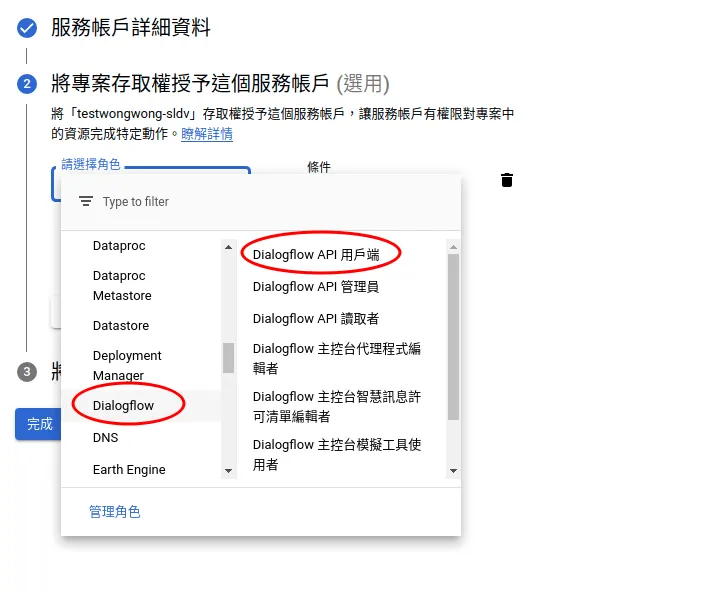This screenshot has width=708, height=591.
Task: Choose Dialogflow API 管理員 role
Action: 316,287
